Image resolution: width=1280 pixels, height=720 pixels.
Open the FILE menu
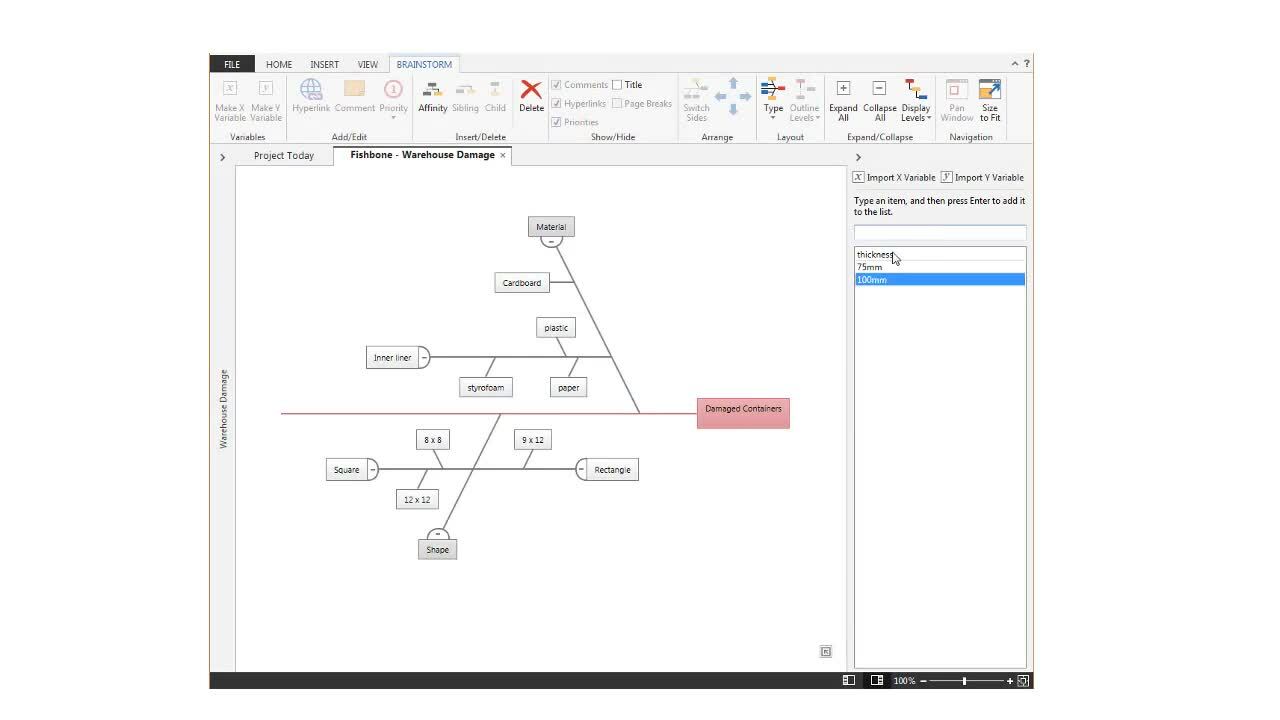[231, 64]
